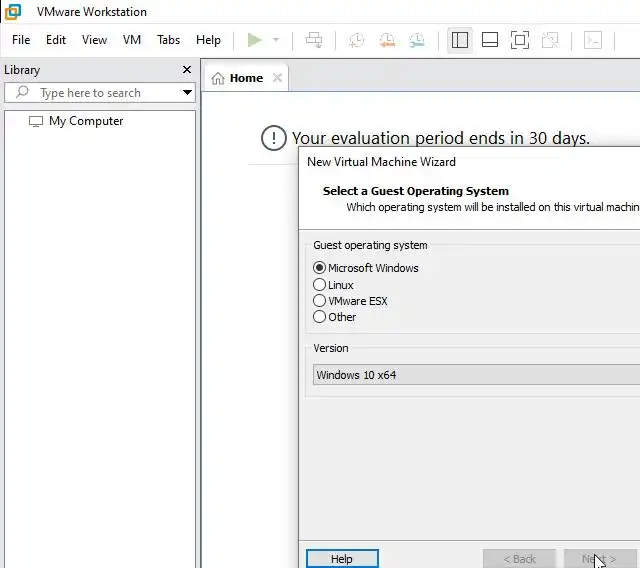Click the evaluation warning exclamation icon

coord(273,138)
